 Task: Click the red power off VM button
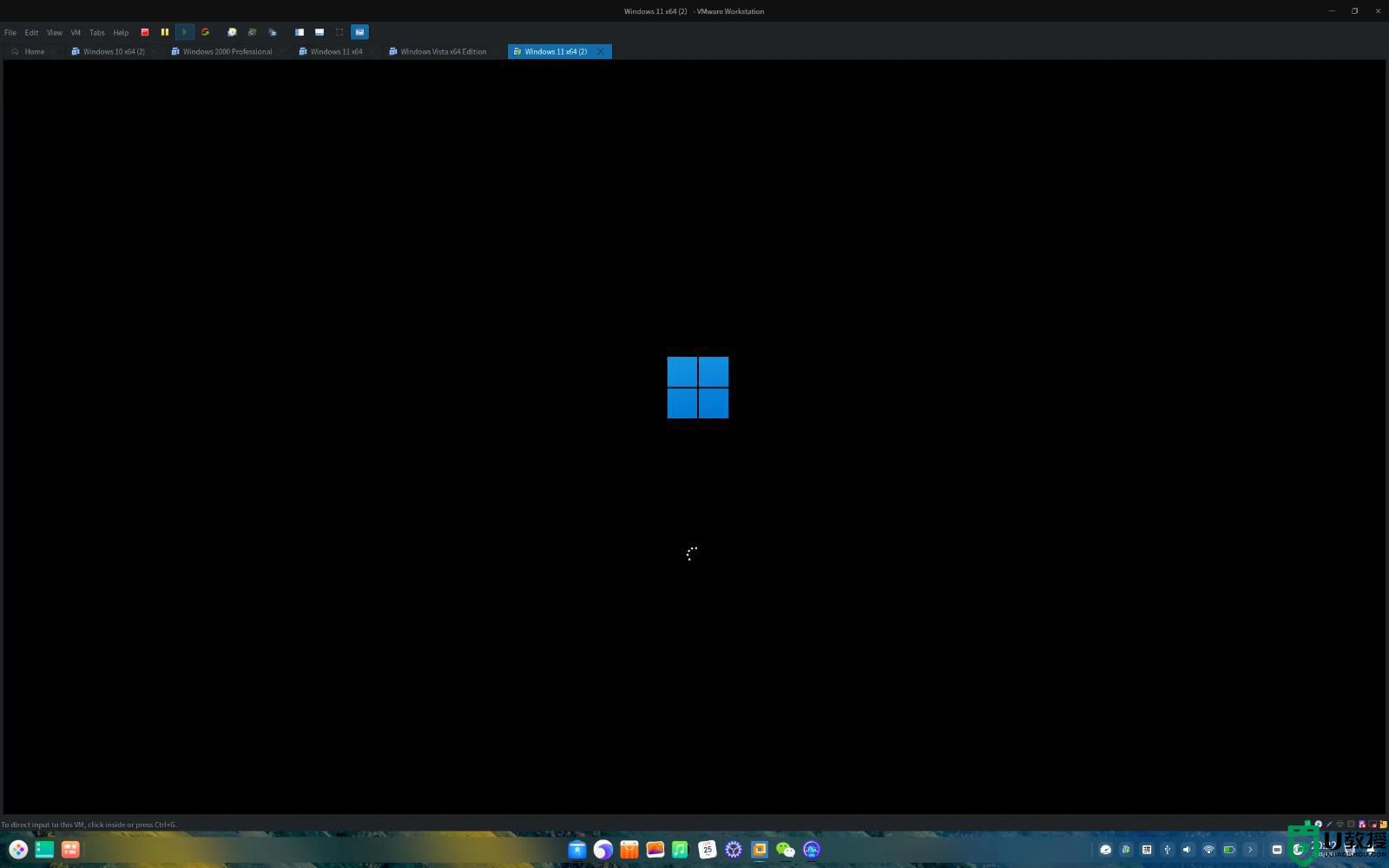(x=145, y=32)
